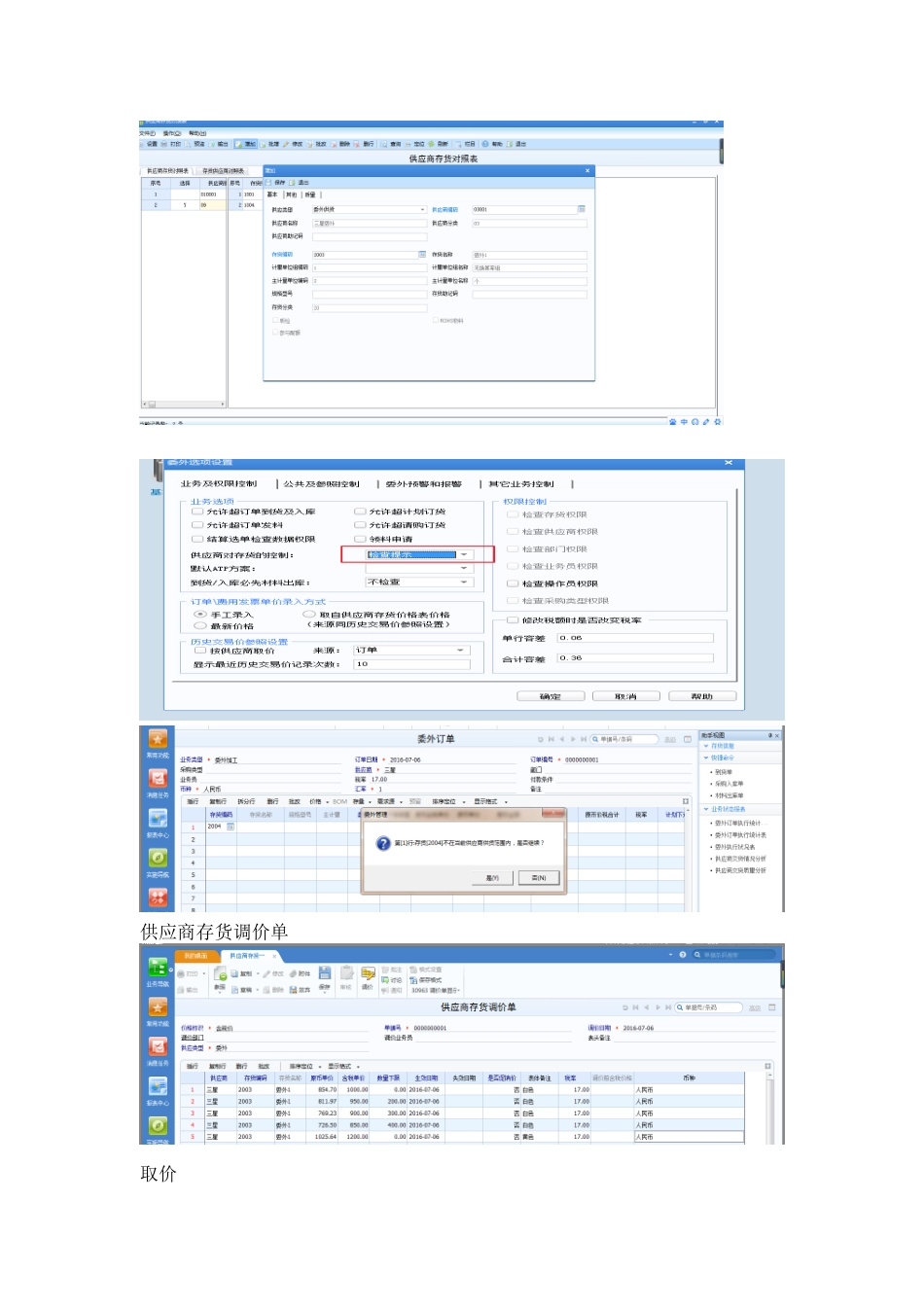This screenshot has height=1307, width=924.
Task: Click the 增加 add icon in 供应商存货对照表 toolbar
Action: [238, 144]
